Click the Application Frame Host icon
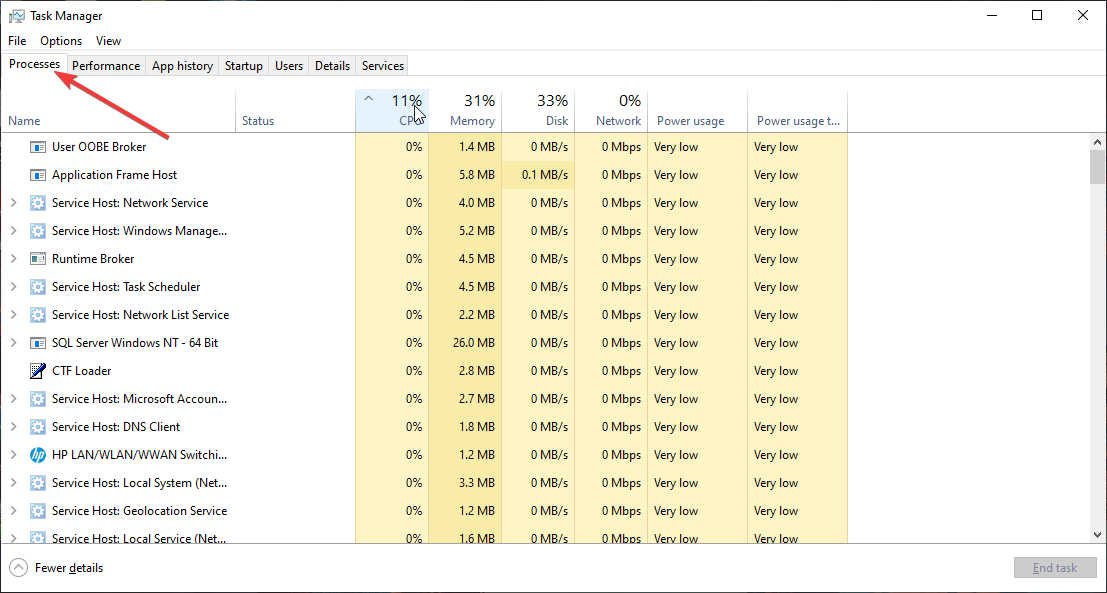Image resolution: width=1107 pixels, height=593 pixels. tap(38, 175)
